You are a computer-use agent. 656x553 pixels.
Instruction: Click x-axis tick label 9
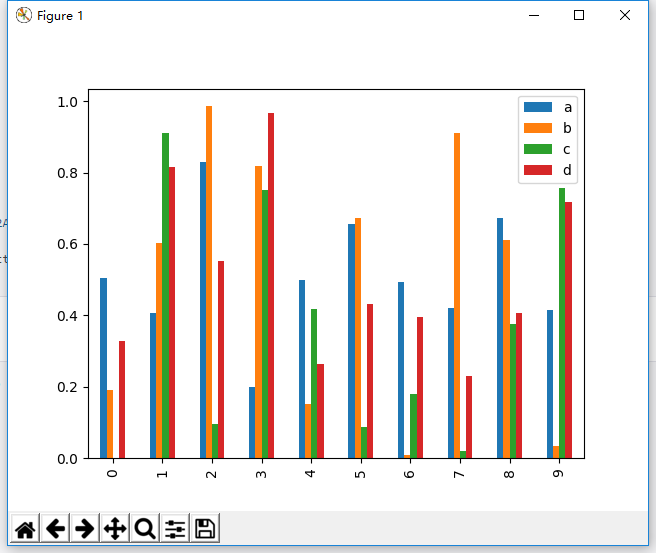click(x=559, y=474)
